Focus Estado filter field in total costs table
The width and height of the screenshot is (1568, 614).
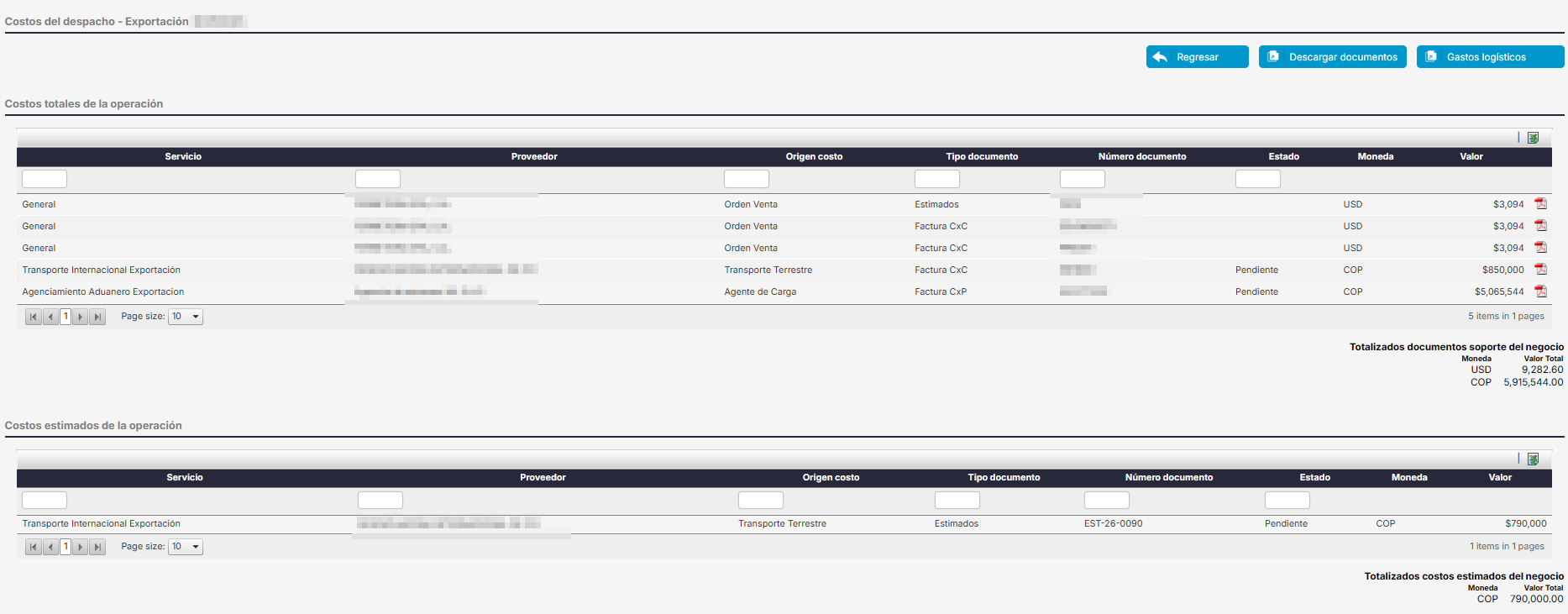pos(1258,179)
